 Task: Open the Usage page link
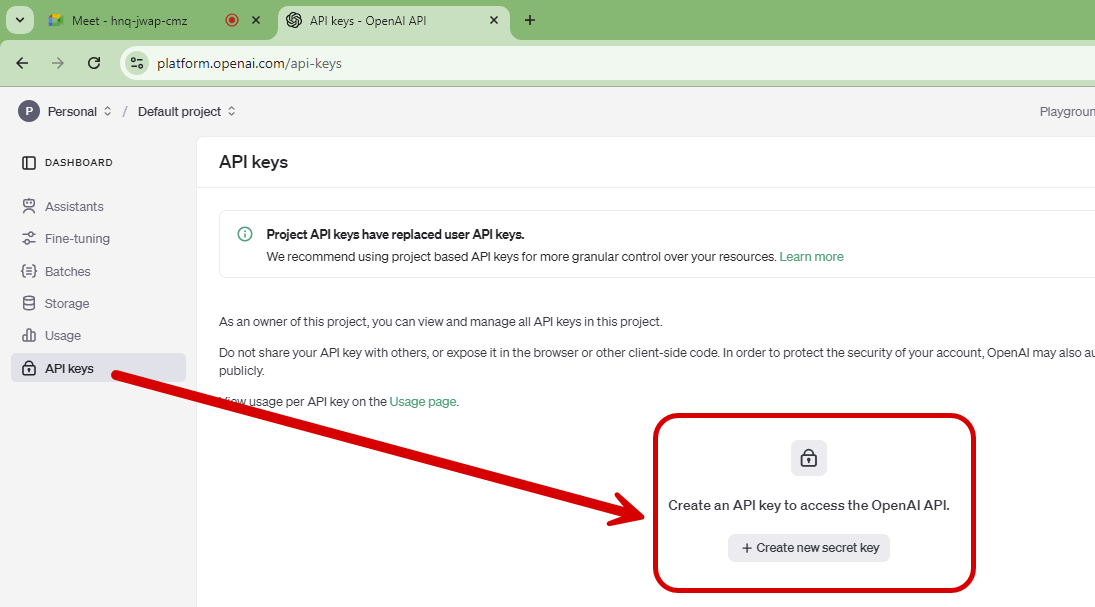[422, 402]
